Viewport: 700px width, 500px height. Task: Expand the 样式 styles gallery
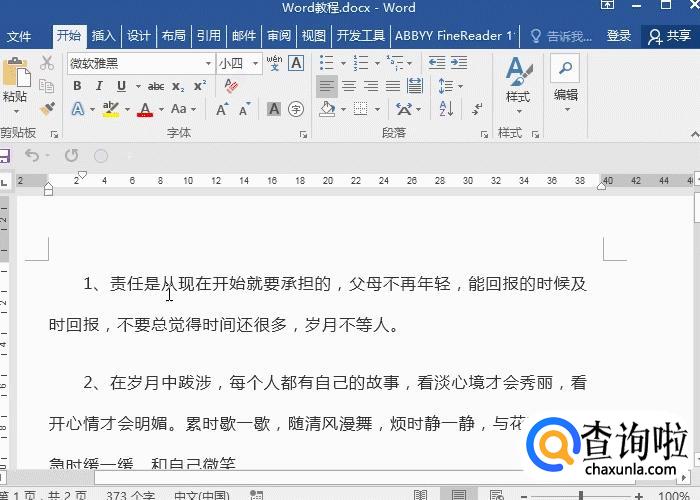(517, 82)
